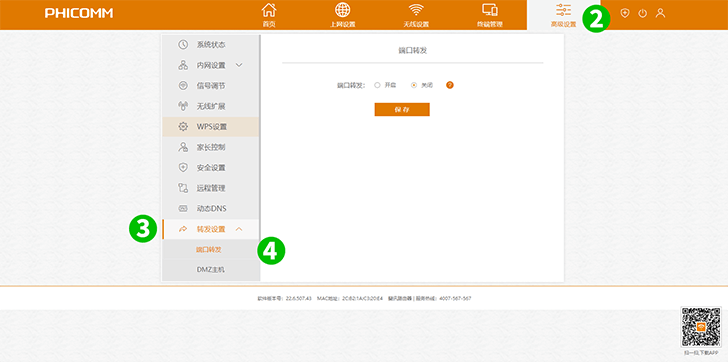Open WPS设置 via its gear icon
728x362 pixels.
(183, 126)
